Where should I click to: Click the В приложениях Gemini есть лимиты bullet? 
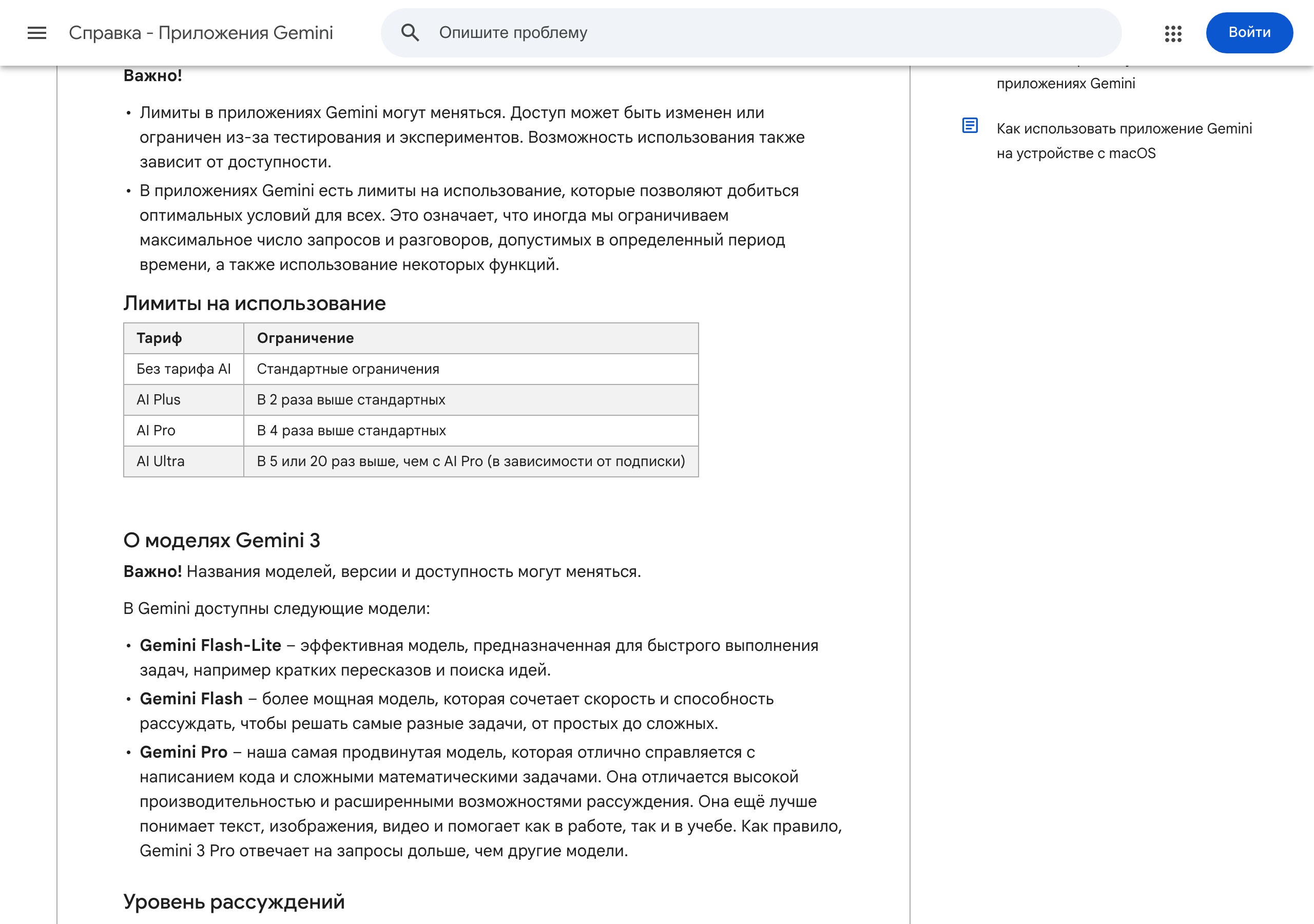(x=469, y=228)
